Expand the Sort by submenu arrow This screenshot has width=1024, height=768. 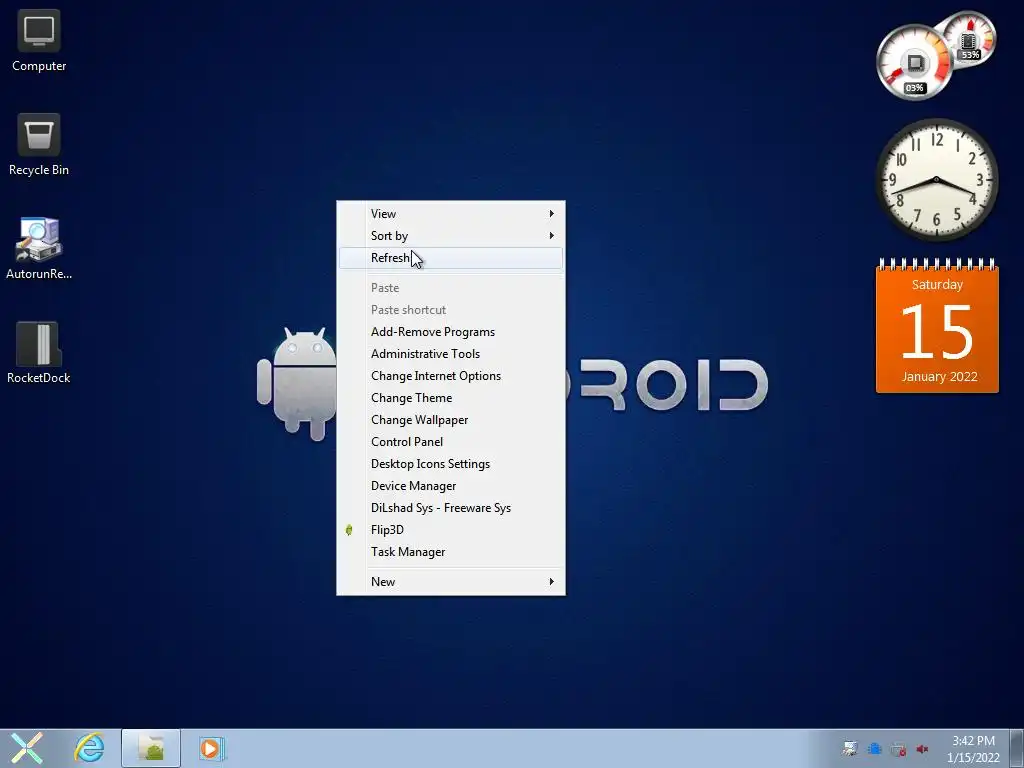point(552,236)
